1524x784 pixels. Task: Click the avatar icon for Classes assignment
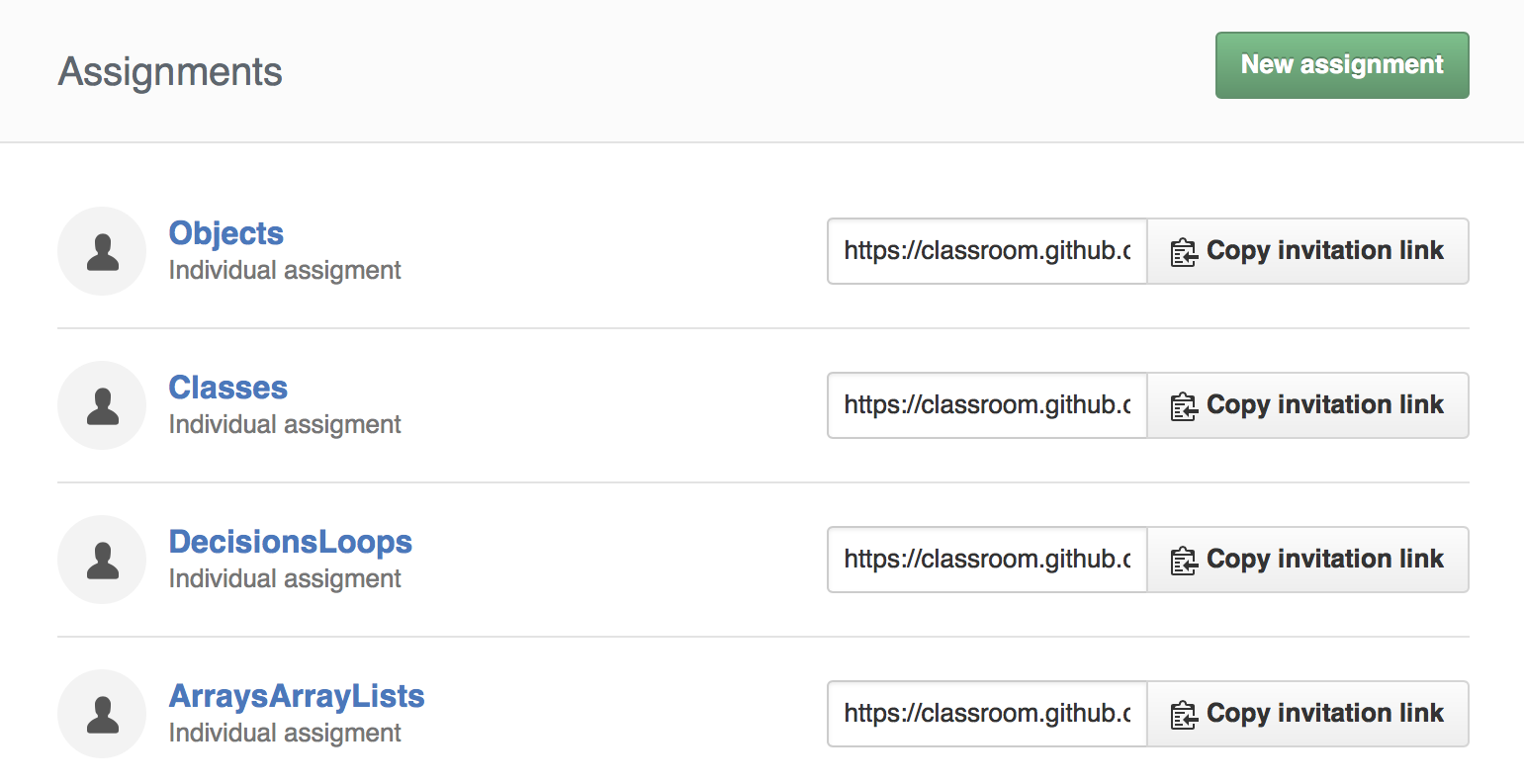point(102,405)
